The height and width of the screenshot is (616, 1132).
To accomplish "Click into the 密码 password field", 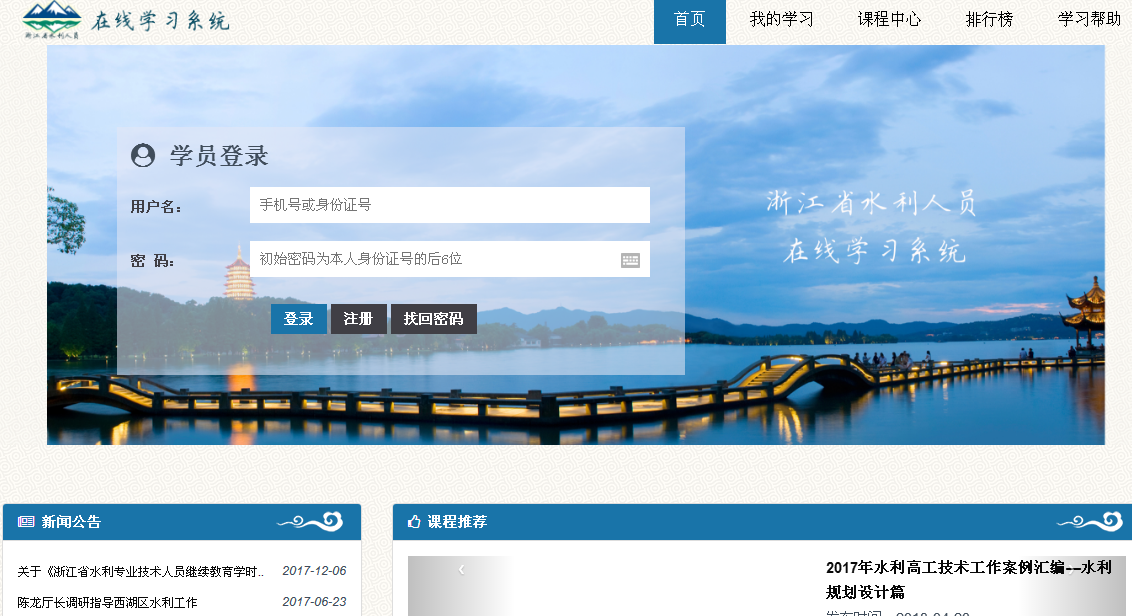I will (x=435, y=259).
